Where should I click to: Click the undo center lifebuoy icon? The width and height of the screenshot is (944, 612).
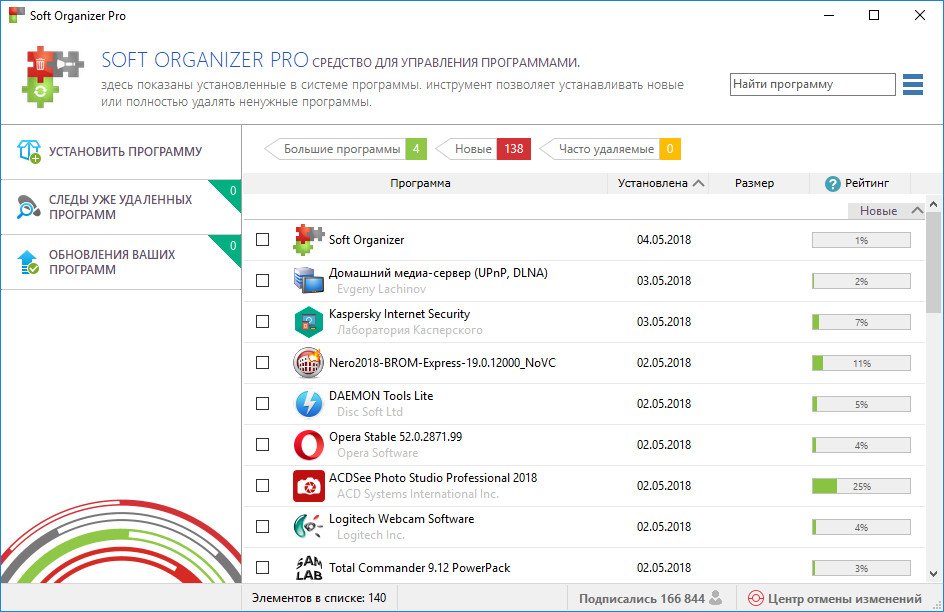(756, 598)
